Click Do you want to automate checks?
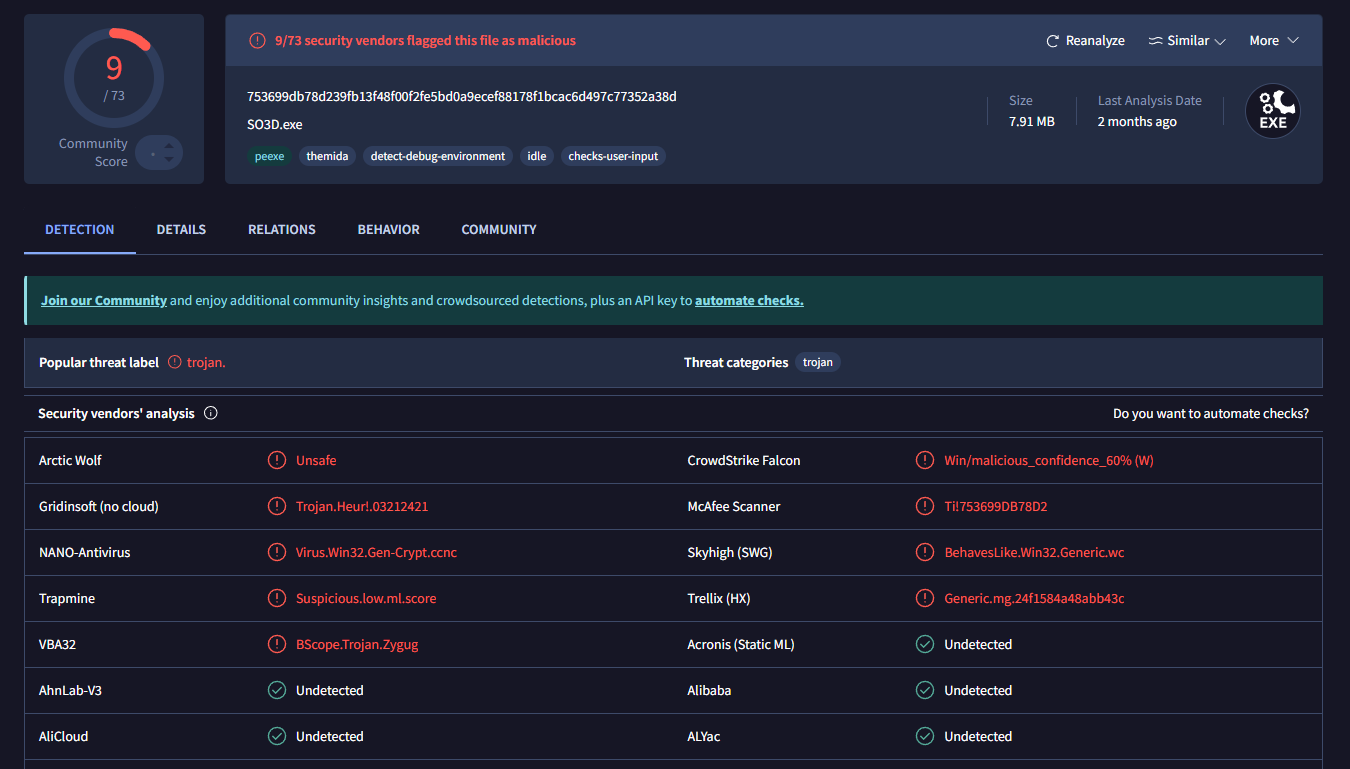The height and width of the screenshot is (769, 1350). tap(1211, 413)
